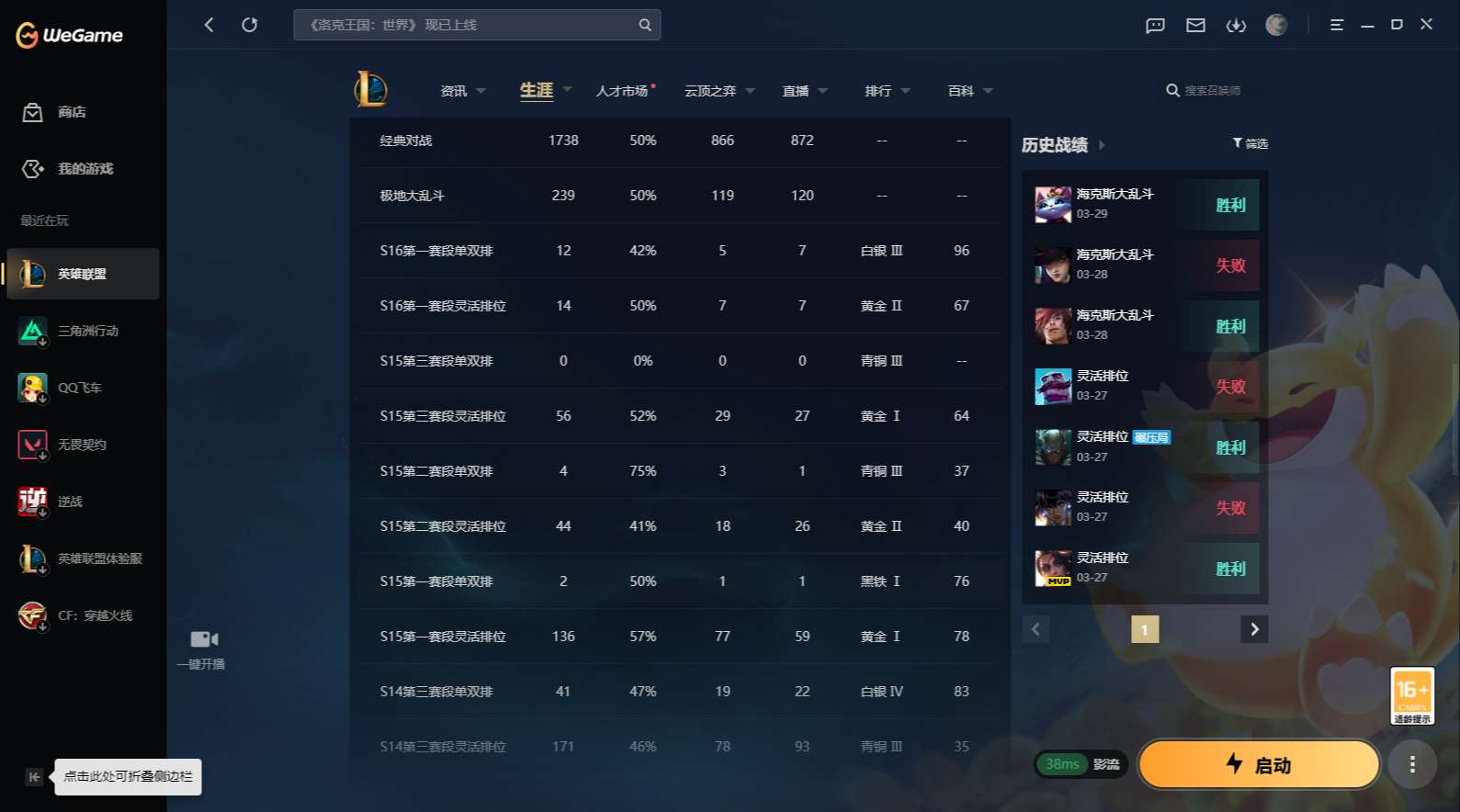This screenshot has height=812, width=1460.
Task: Open the chat messages icon
Action: click(1155, 25)
